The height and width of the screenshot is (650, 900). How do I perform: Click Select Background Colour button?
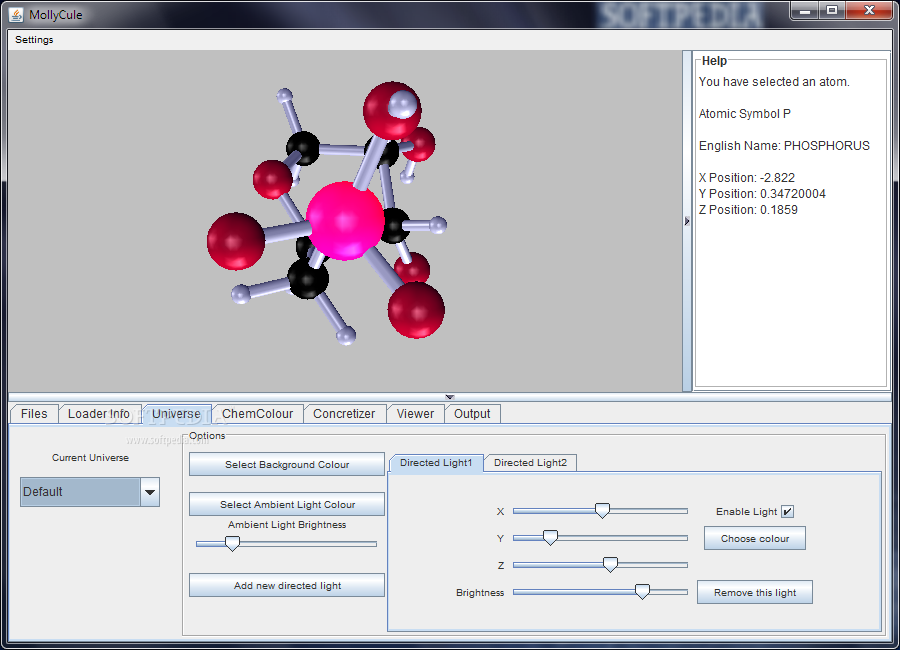pos(287,465)
